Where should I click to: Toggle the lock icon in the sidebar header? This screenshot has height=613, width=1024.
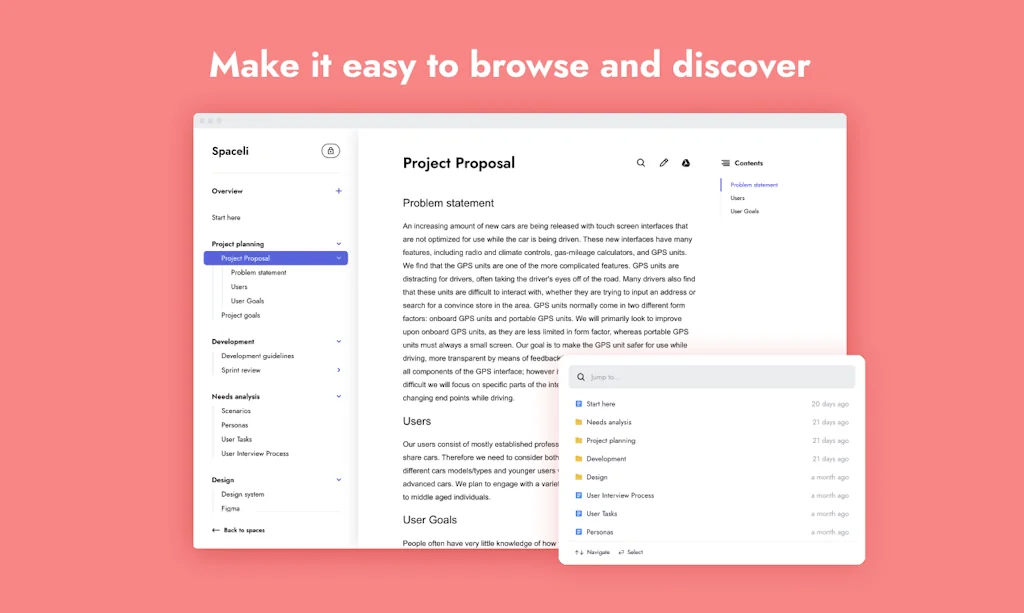[331, 150]
